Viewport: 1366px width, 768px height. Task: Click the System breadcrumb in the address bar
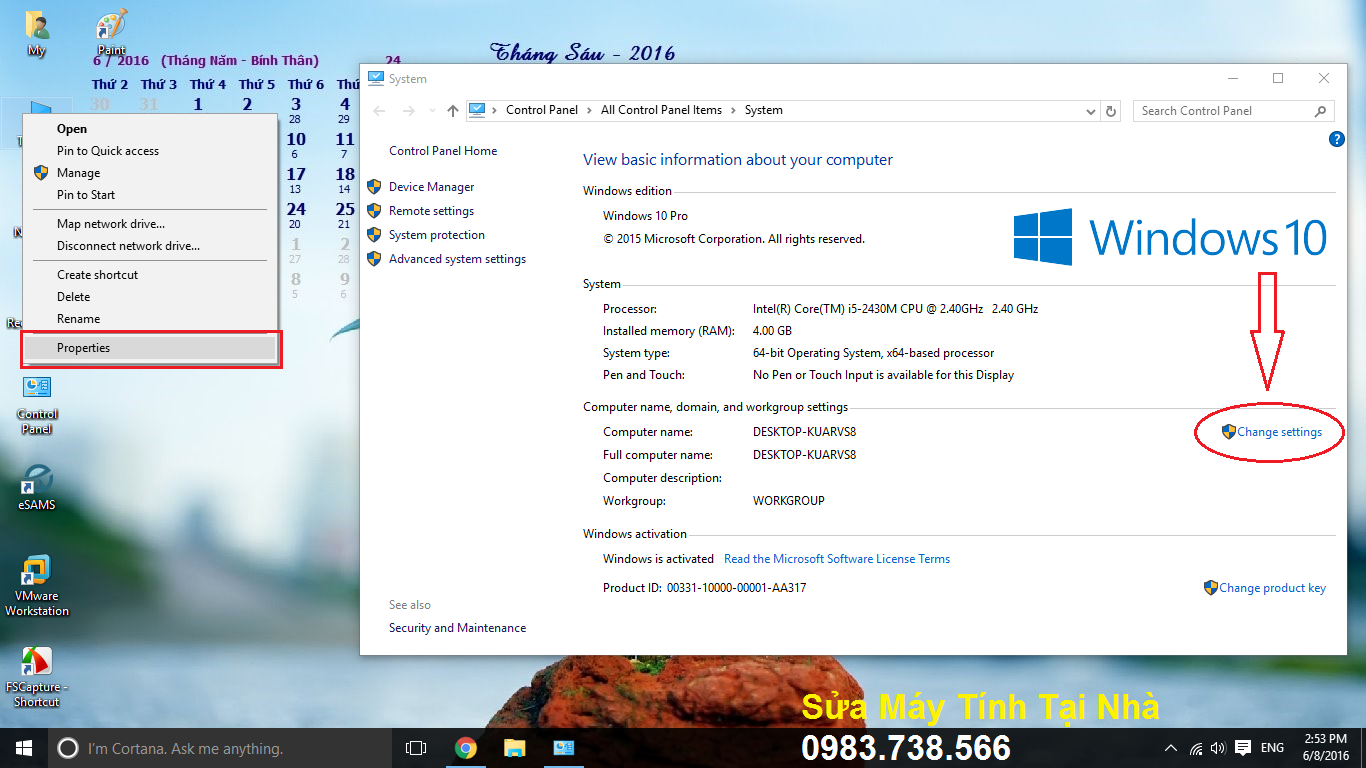point(764,110)
